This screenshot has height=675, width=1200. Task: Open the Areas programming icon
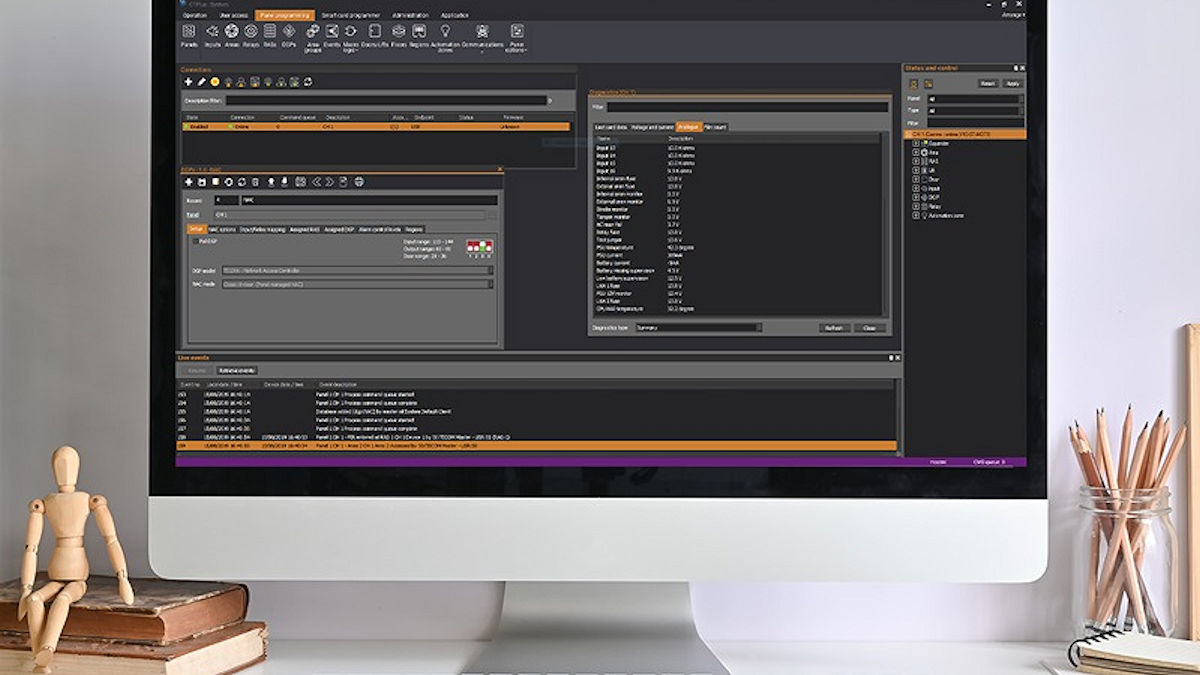(232, 33)
